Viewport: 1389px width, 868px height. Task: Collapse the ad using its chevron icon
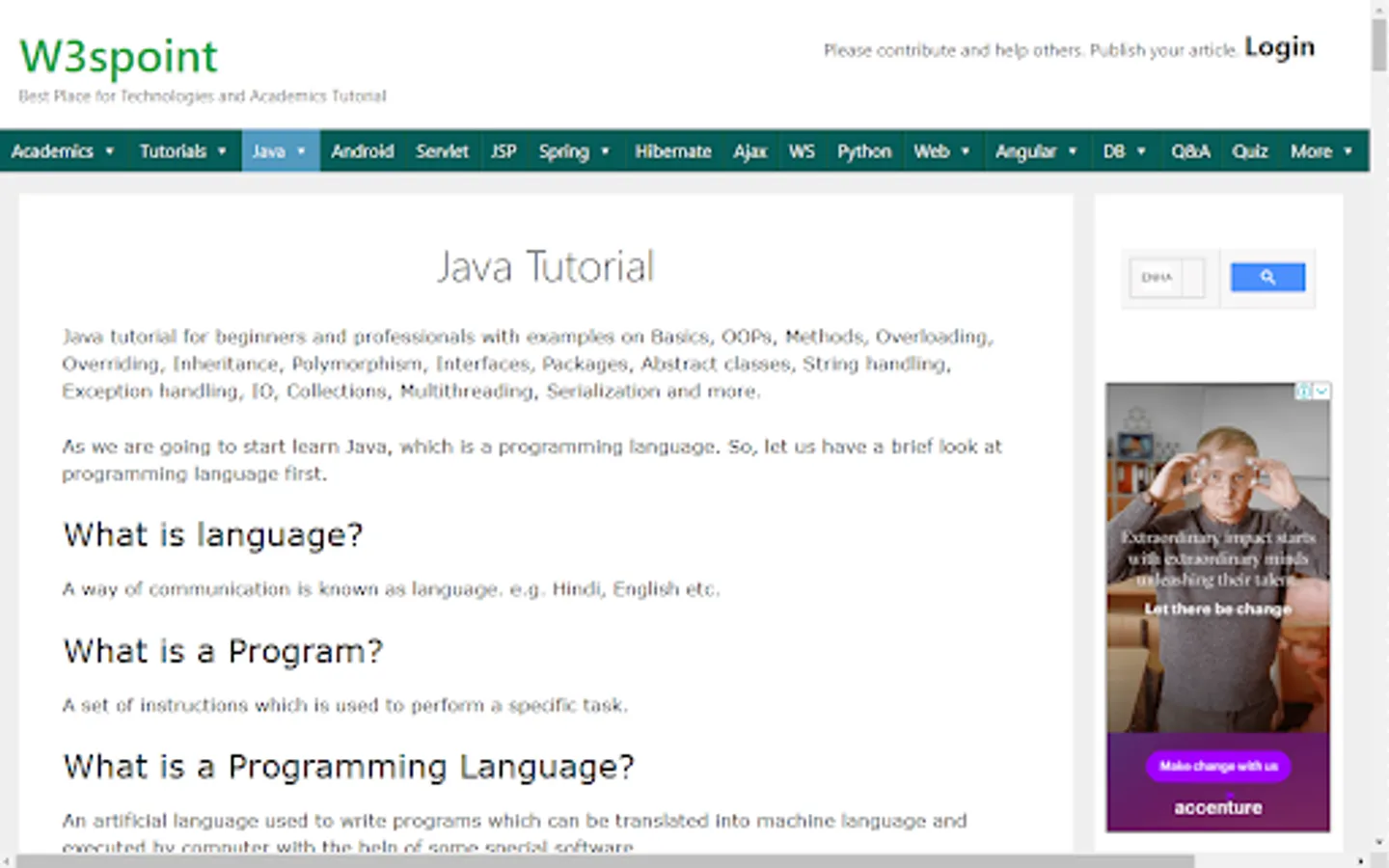(1321, 391)
